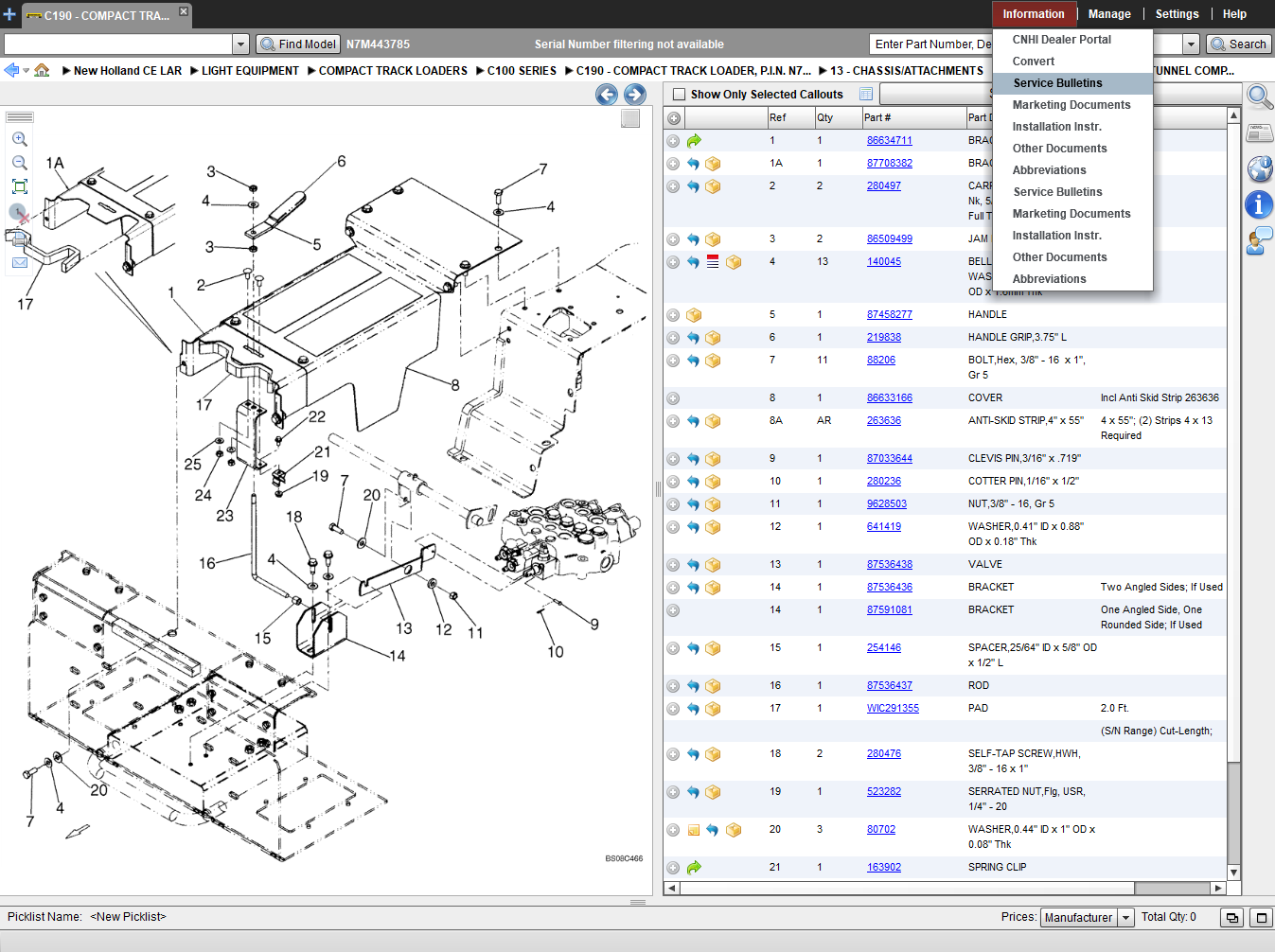The image size is (1275, 952).
Task: Open the part number field dropdown arrow
Action: pos(1191,44)
